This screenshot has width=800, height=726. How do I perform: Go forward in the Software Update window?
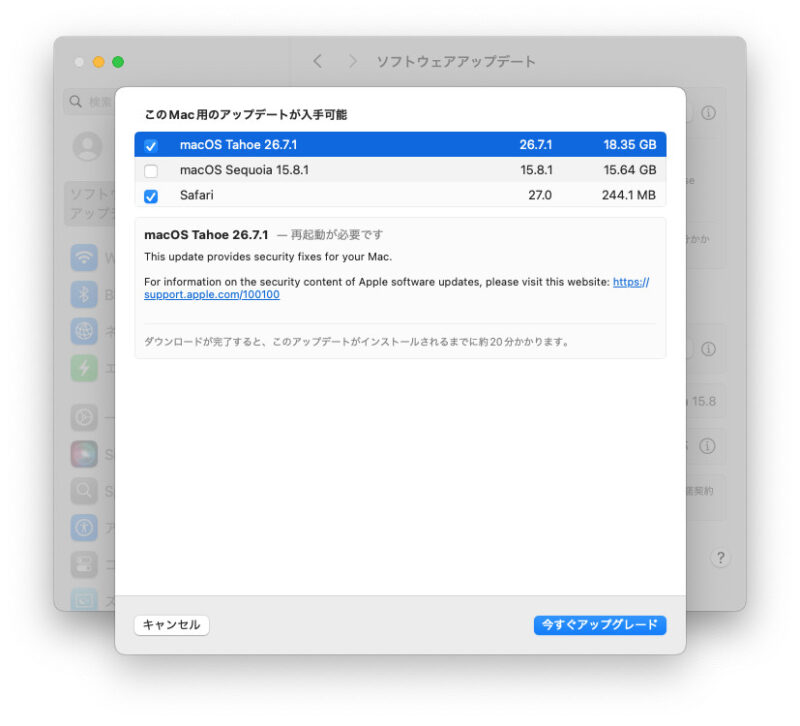click(352, 62)
